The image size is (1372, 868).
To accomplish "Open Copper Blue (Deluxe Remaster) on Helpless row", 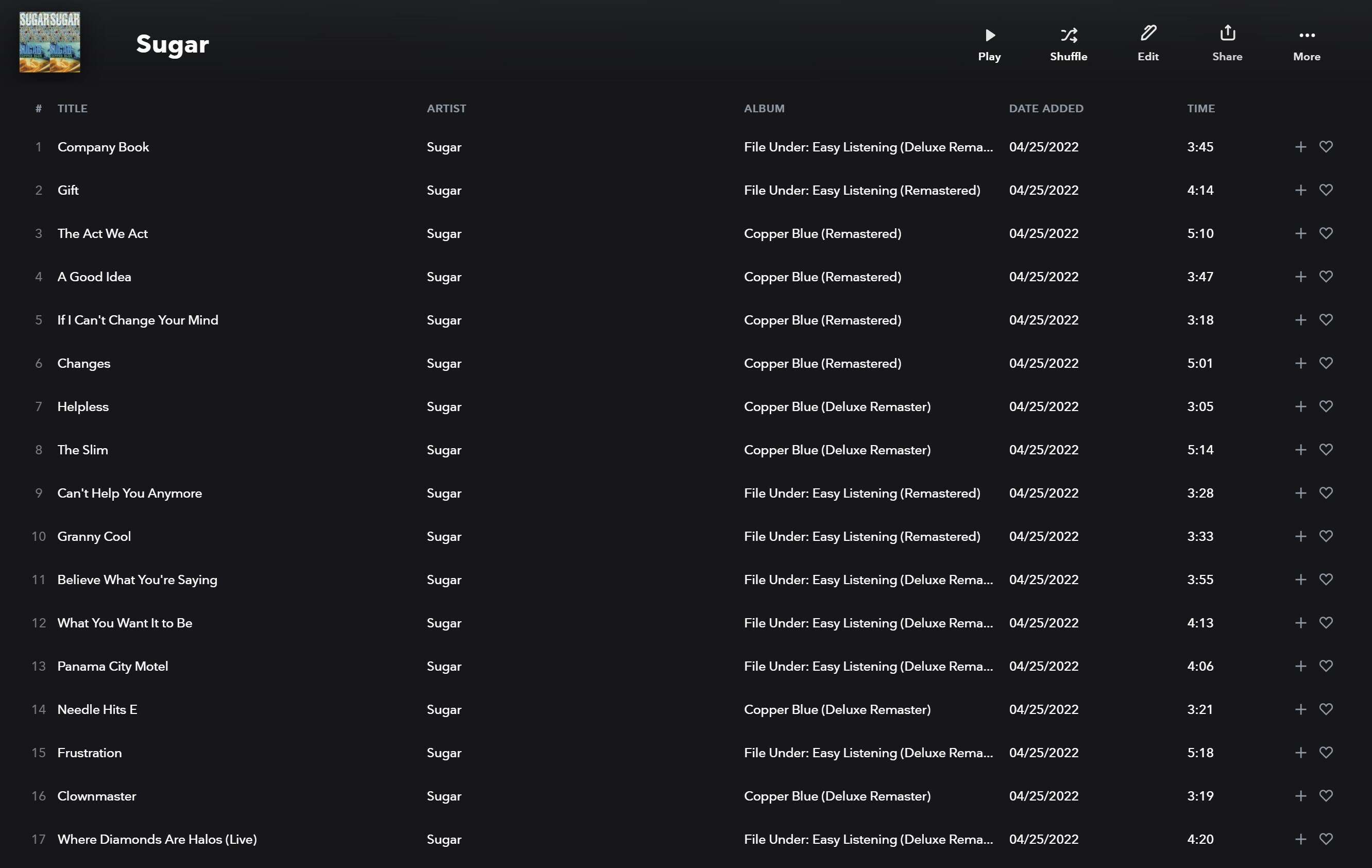I will [837, 406].
